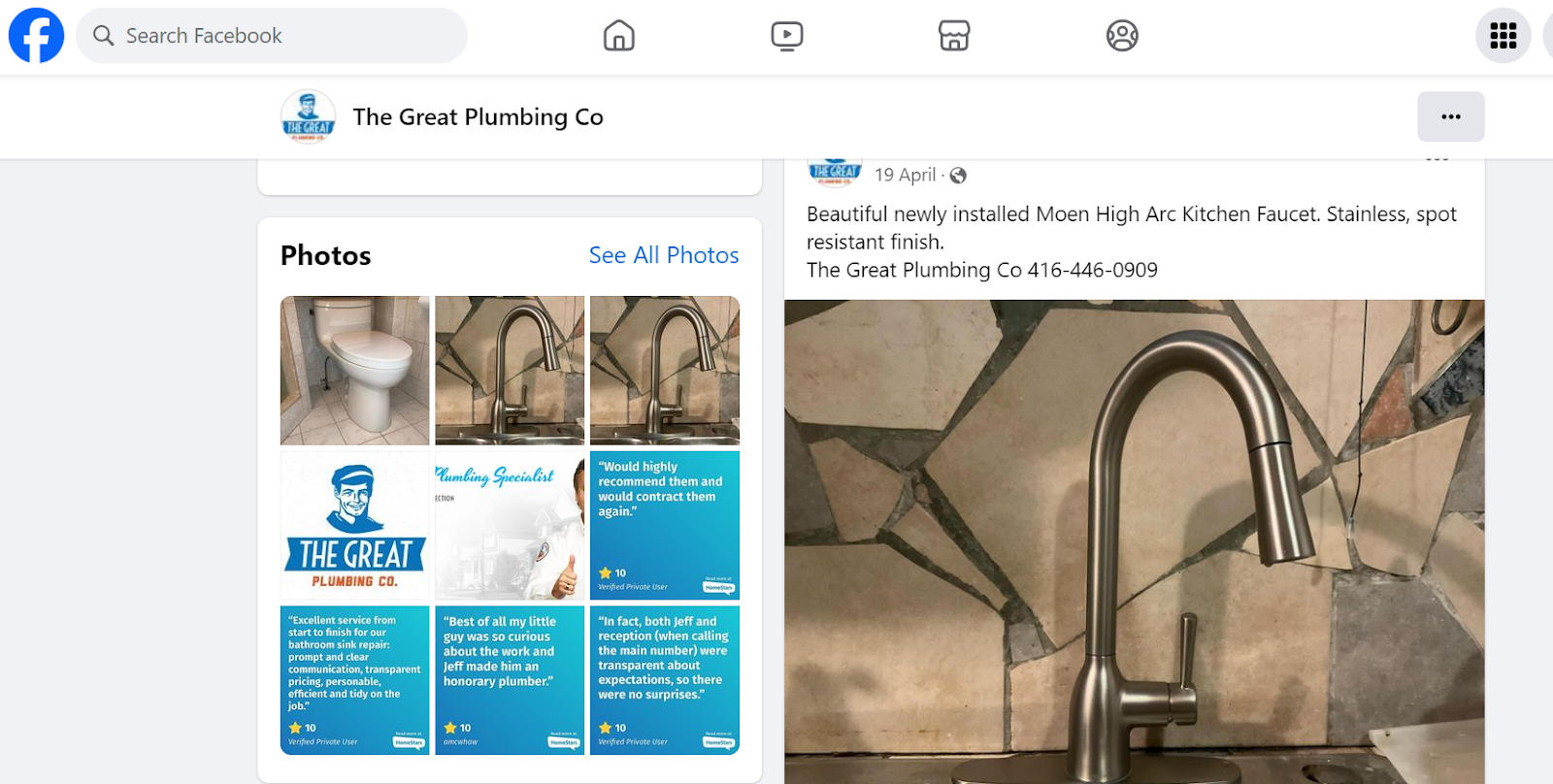Screen dimensions: 1553x784
Task: Open the "Would highly recommend" review thumbnail
Action: 665,525
